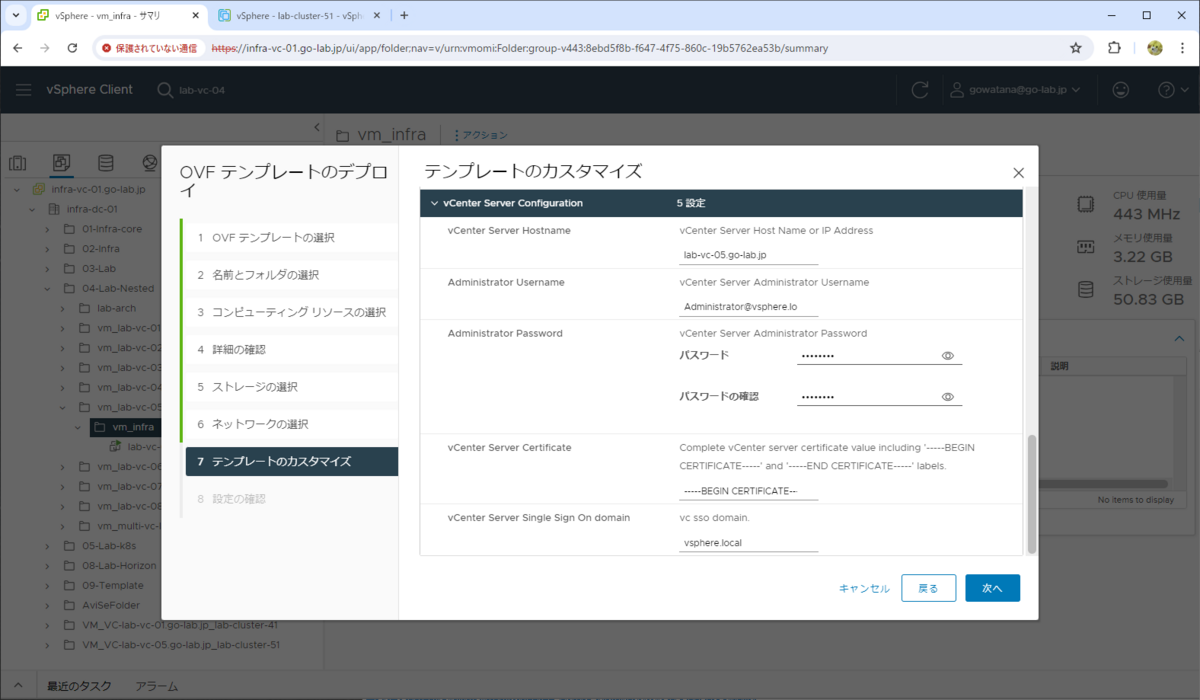Image resolution: width=1200 pixels, height=700 pixels.
Task: Go to wizard step 1 OVF テンプレートの選択
Action: coord(290,237)
